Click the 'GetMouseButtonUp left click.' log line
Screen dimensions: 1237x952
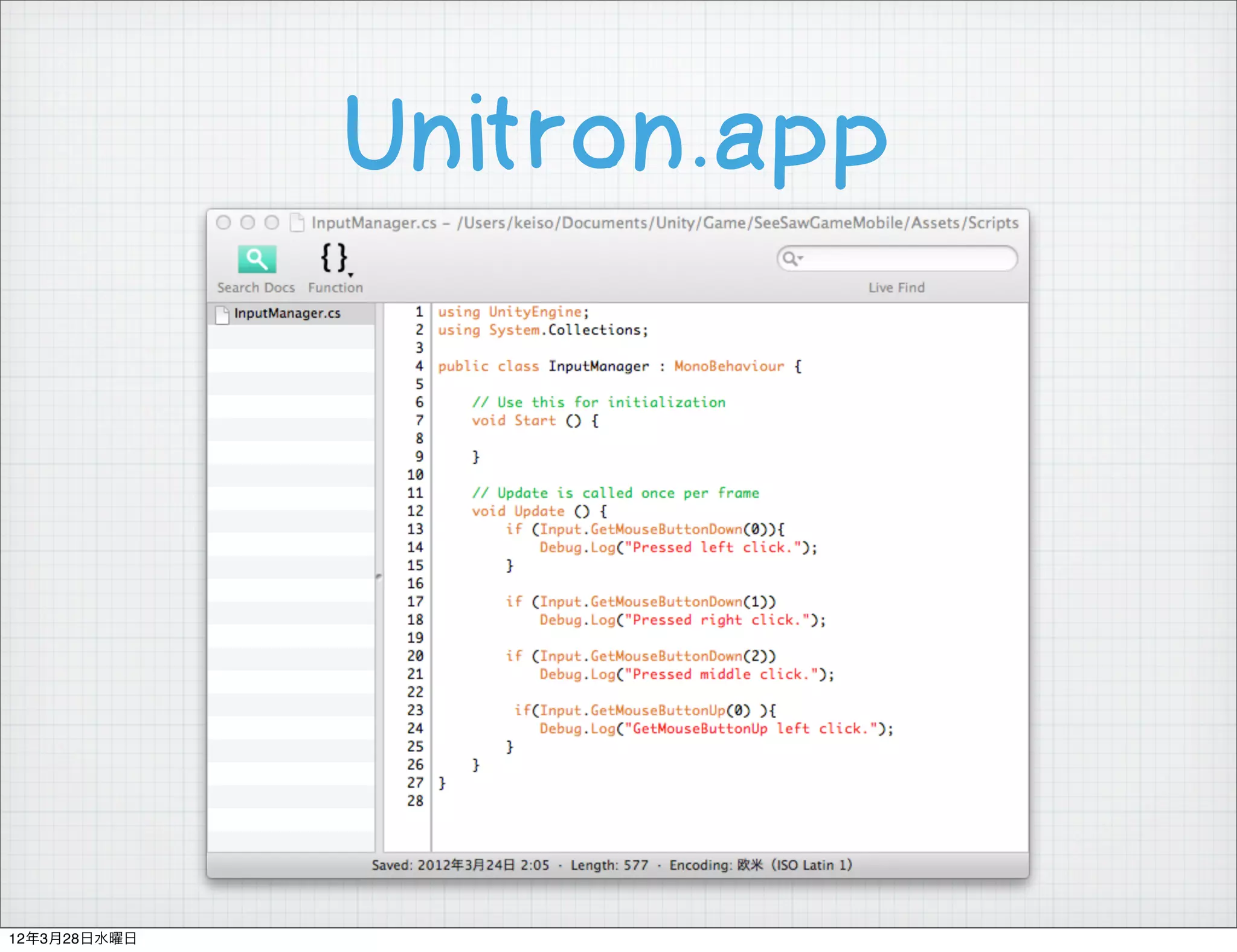pyautogui.click(x=716, y=728)
